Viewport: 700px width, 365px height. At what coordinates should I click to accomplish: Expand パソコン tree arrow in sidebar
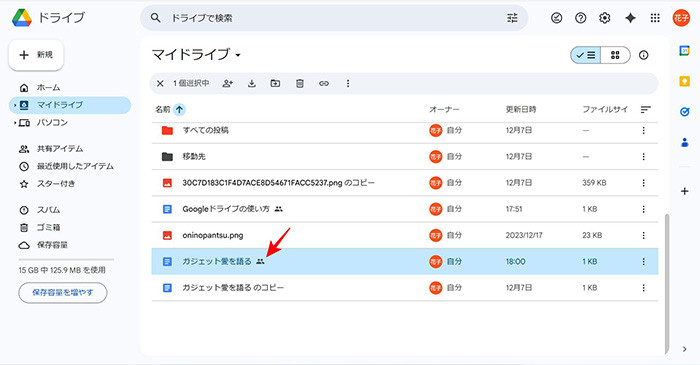click(x=15, y=123)
